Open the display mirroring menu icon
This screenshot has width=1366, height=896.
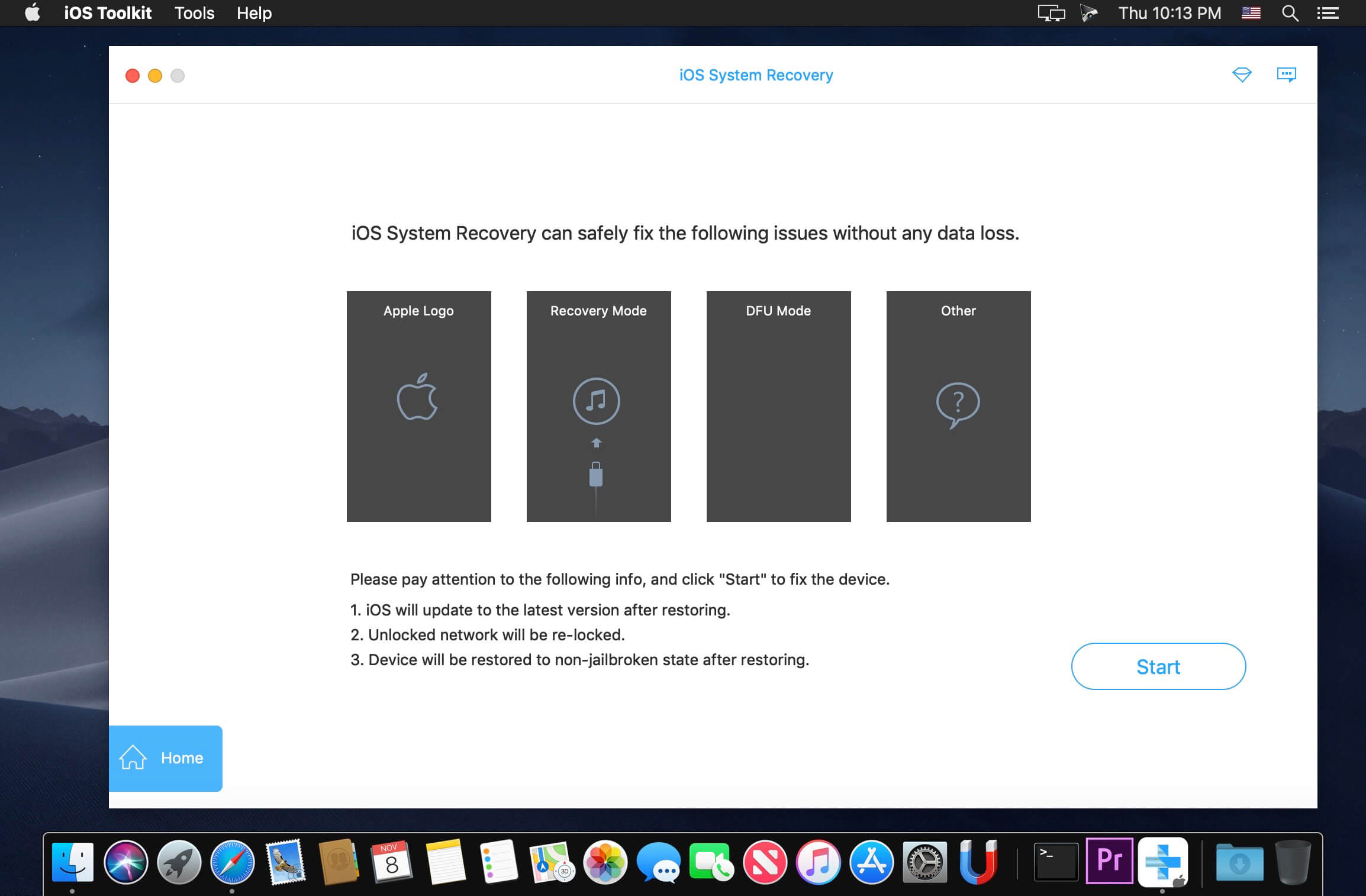[1051, 13]
